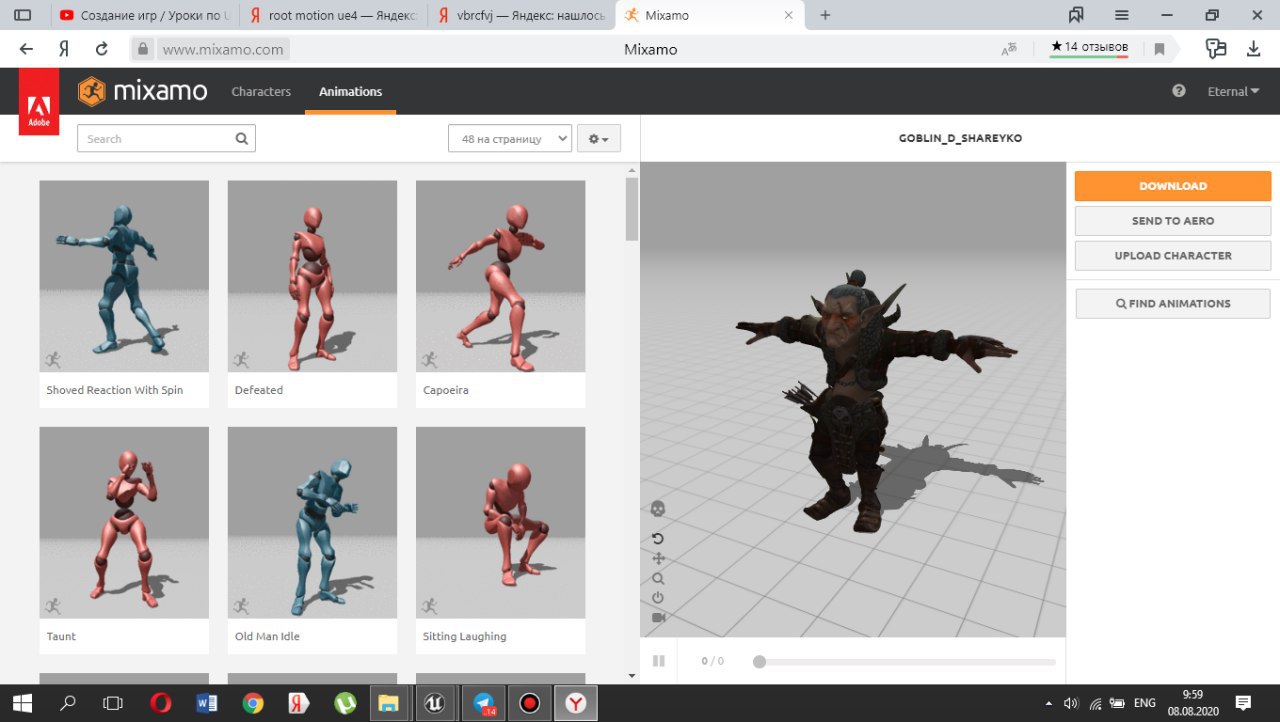Select the Old Man Idle animation

[x=312, y=540]
